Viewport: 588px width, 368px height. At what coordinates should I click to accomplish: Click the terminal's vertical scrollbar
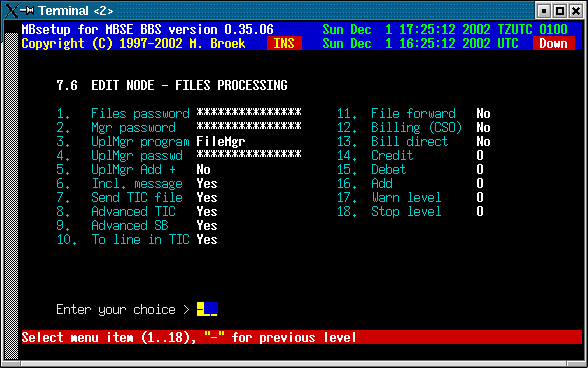[x=11, y=196]
